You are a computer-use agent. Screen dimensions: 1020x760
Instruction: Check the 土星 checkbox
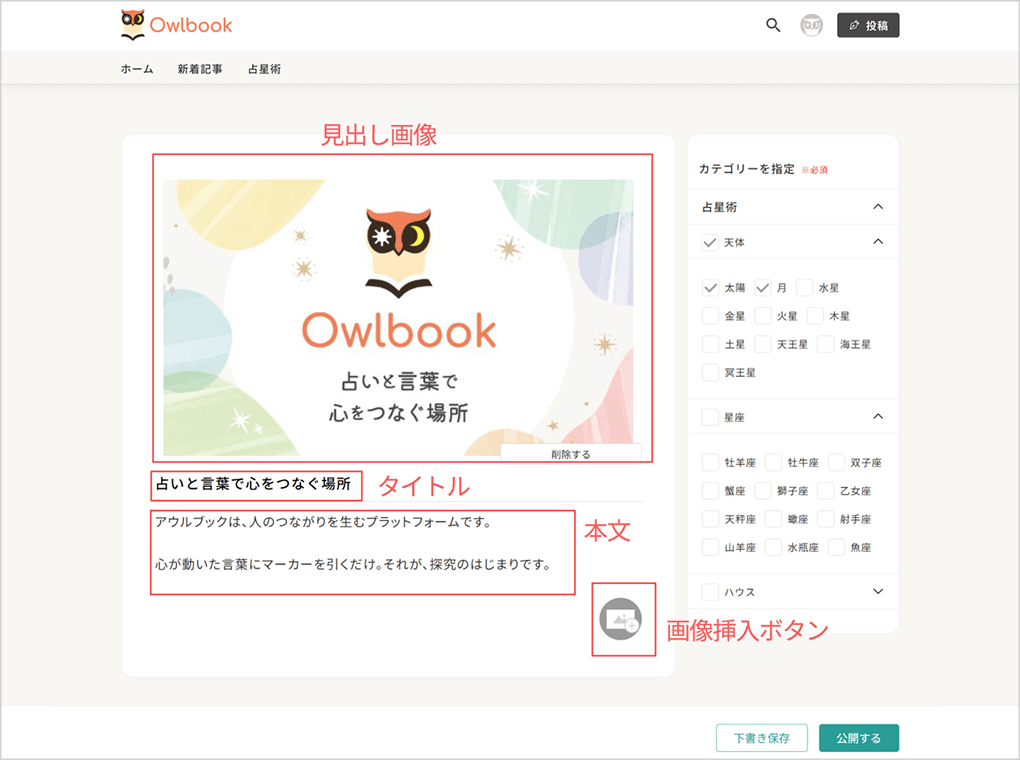pos(710,344)
